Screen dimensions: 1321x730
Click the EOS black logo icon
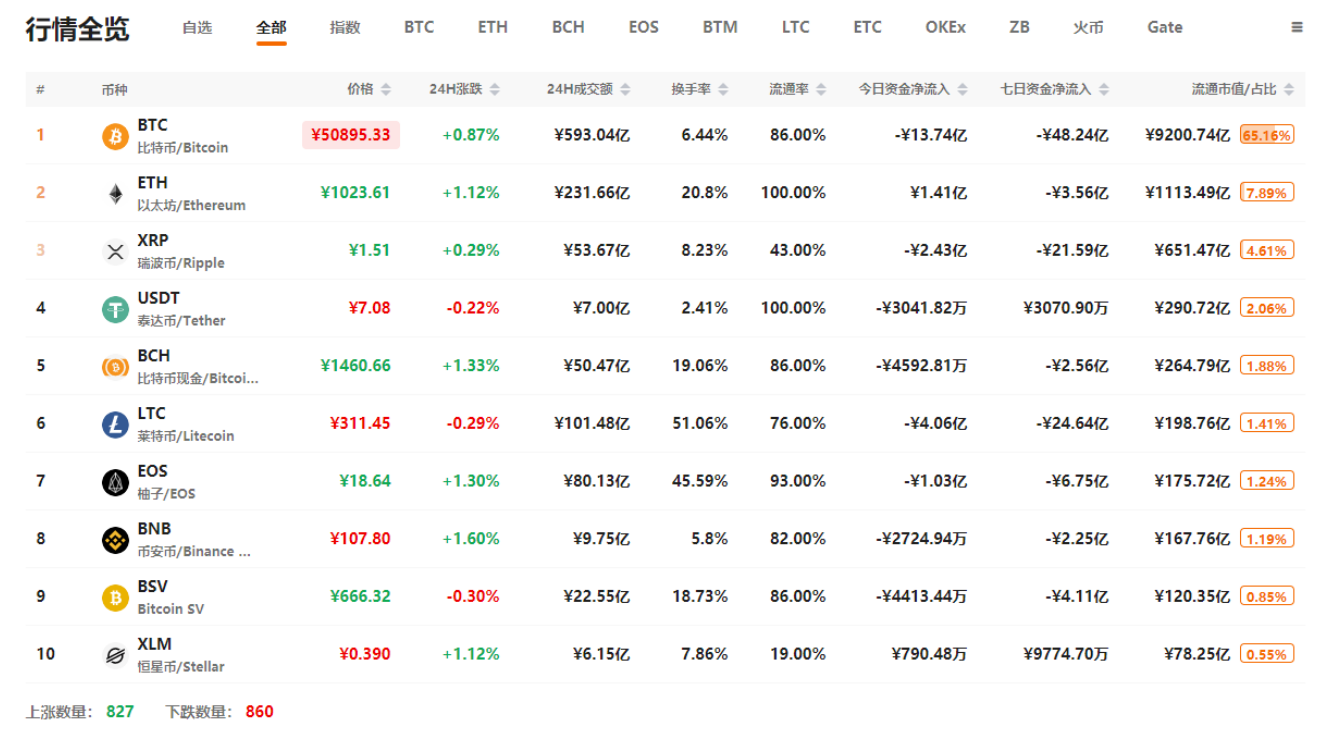click(x=116, y=483)
